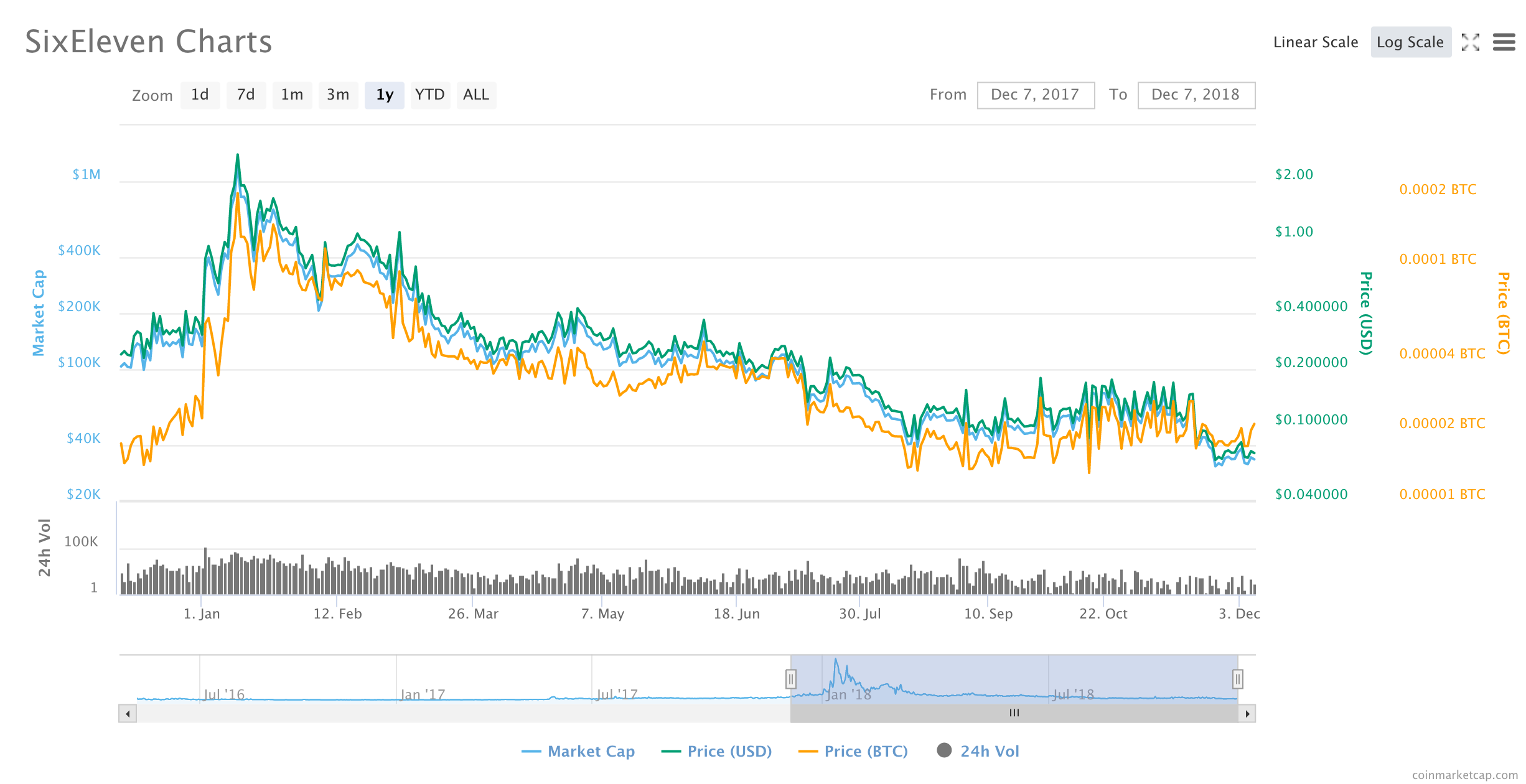The image size is (1526, 784).
Task: Click the navigator scrollbar thumb
Action: coord(1014,714)
